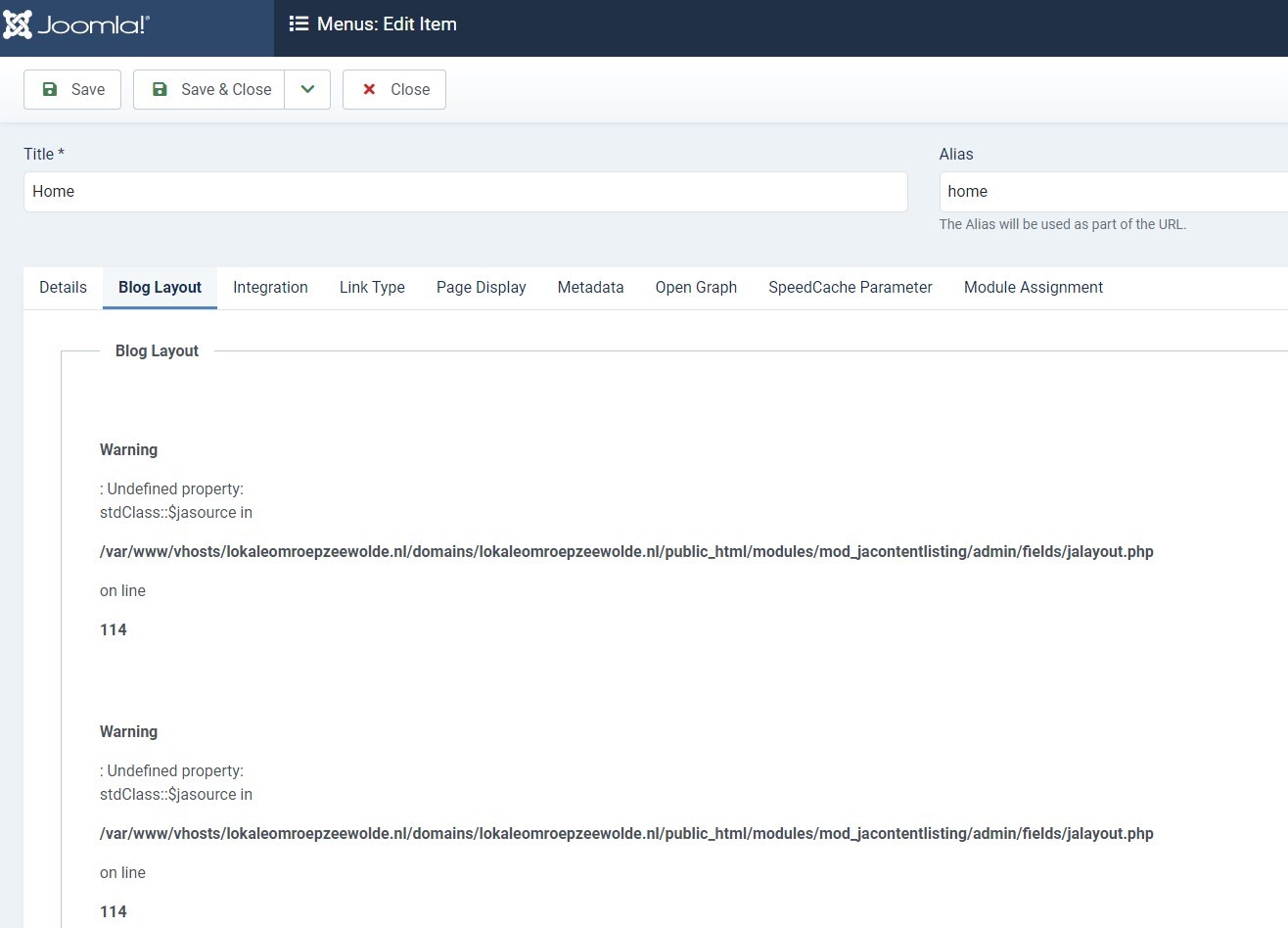
Task: Open the Module Assignment tab
Action: click(1033, 287)
